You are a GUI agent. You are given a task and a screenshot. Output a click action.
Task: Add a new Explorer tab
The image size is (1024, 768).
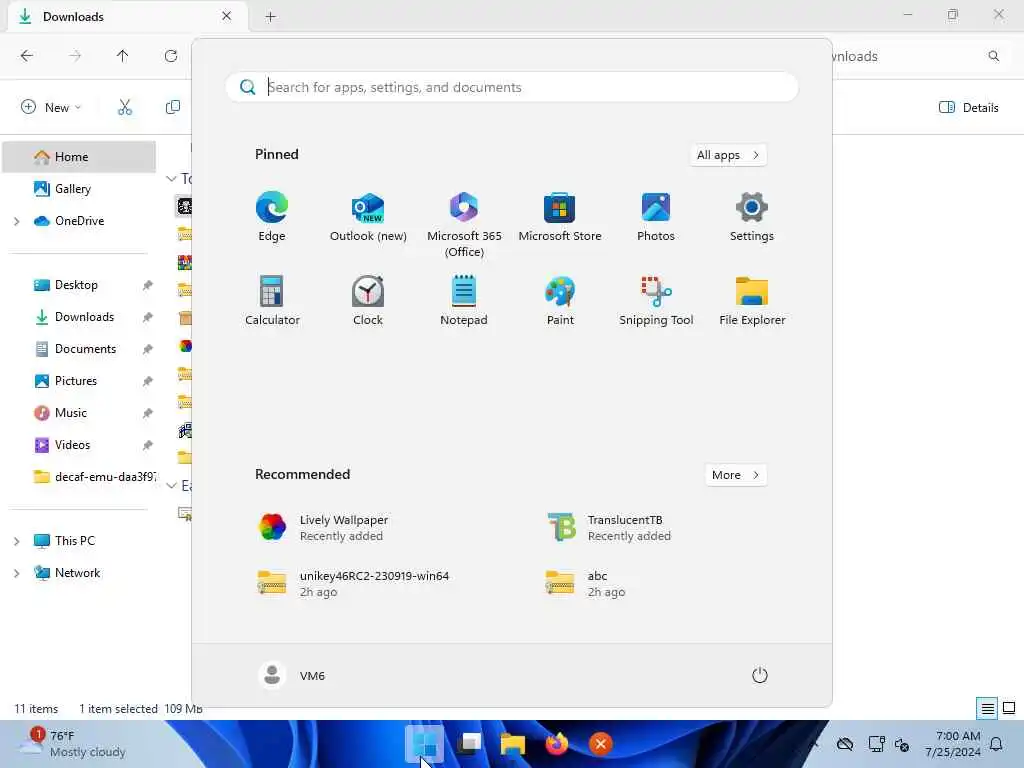coord(270,17)
